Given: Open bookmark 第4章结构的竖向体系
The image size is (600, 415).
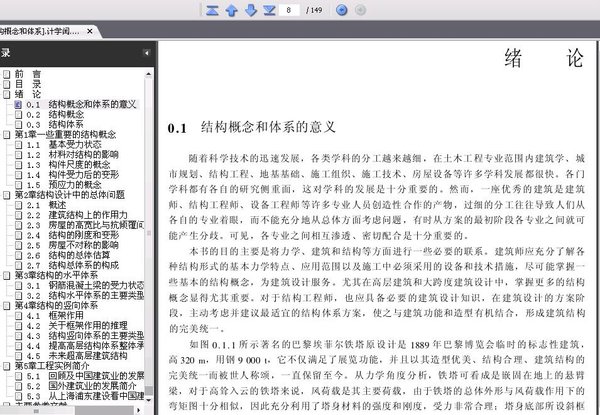Looking at the screenshot, I should tap(56, 305).
